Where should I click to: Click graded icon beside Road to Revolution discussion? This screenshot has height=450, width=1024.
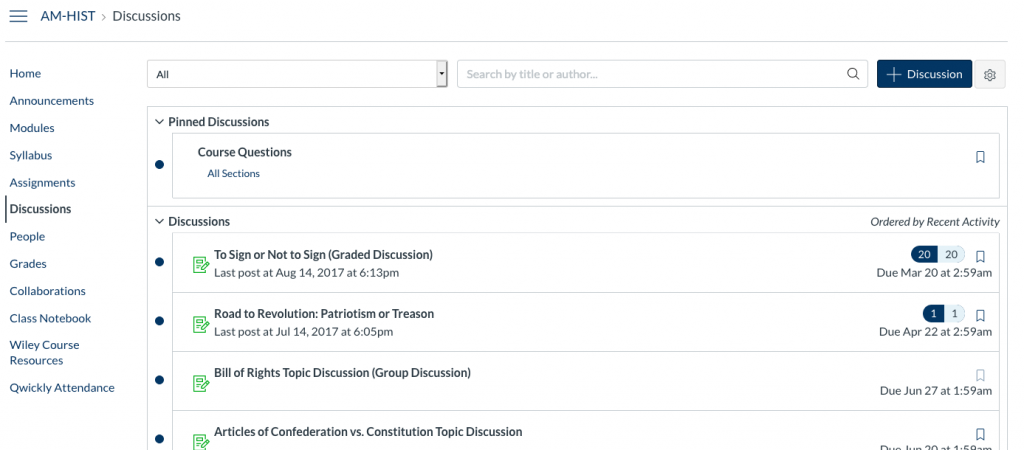tap(201, 323)
